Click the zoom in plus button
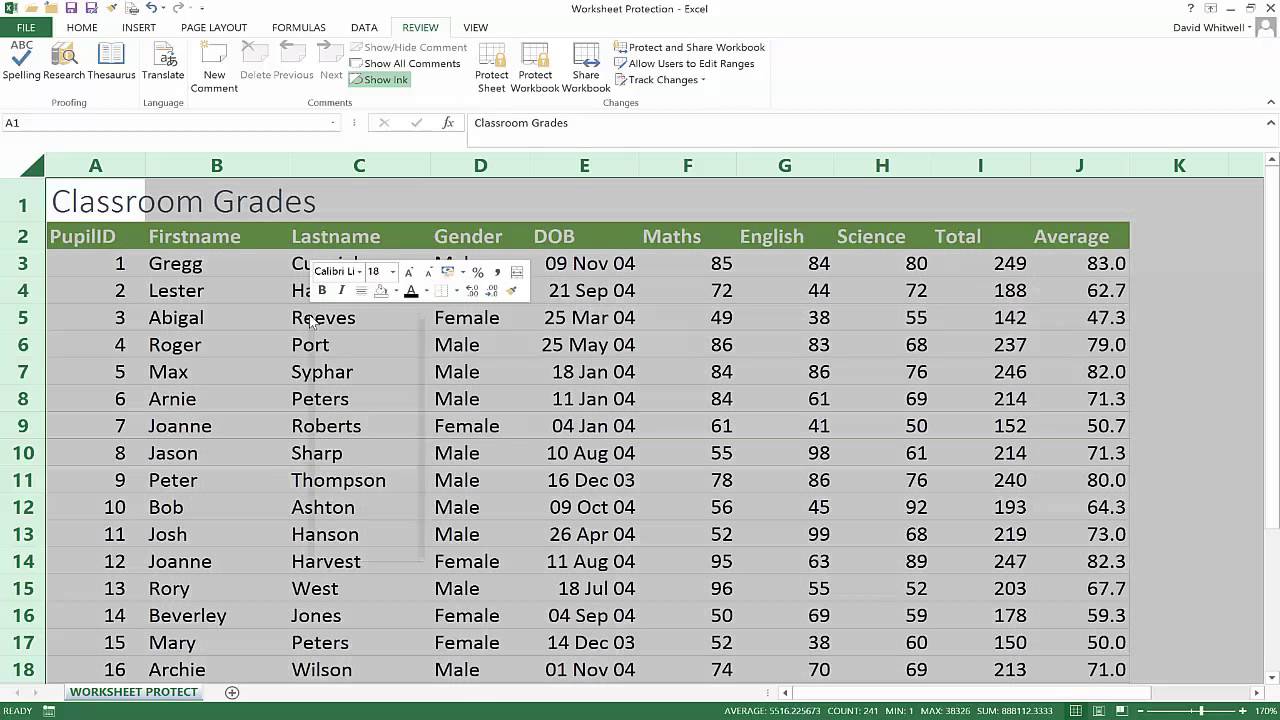This screenshot has height=720, width=1280. click(1242, 711)
